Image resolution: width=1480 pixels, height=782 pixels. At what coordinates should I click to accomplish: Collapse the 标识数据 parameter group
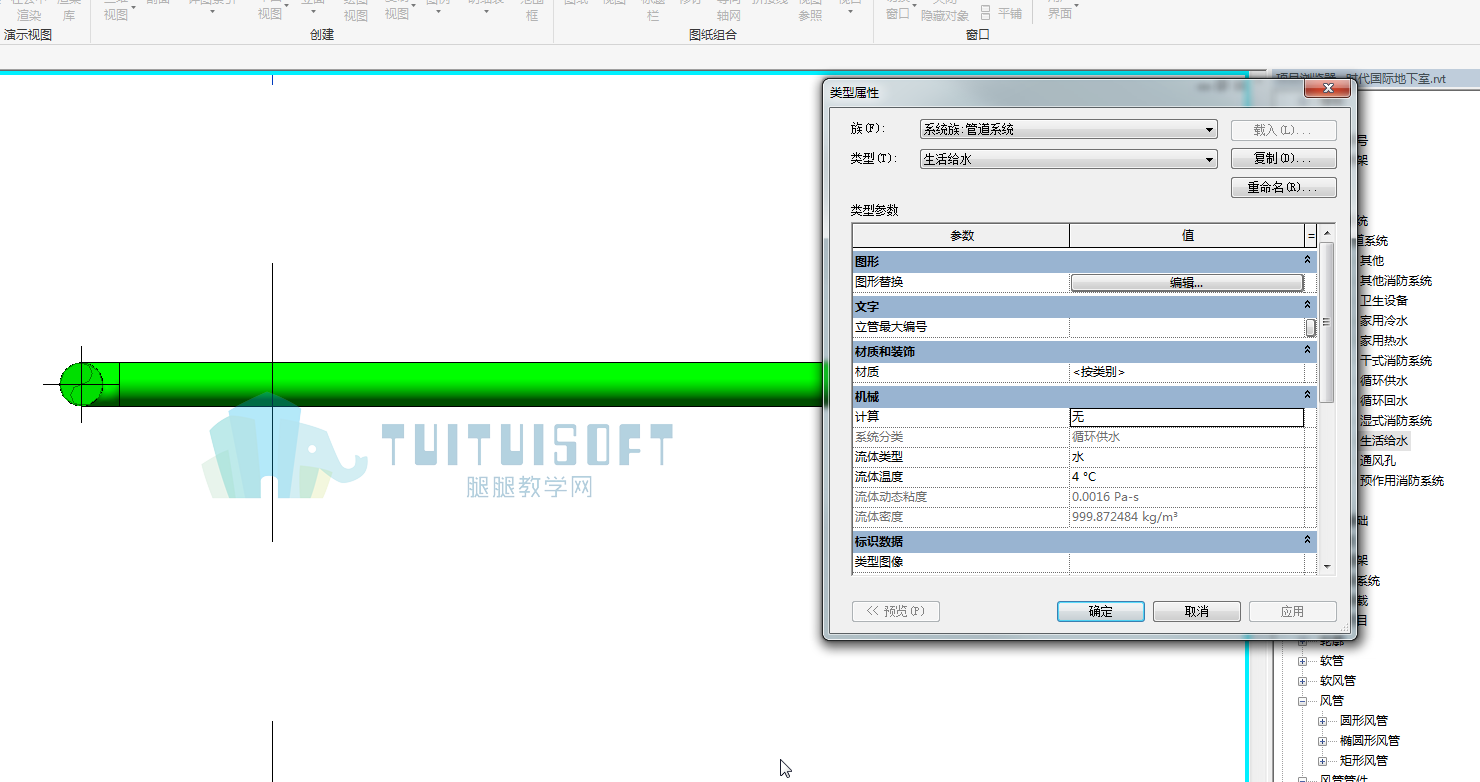pos(1307,540)
